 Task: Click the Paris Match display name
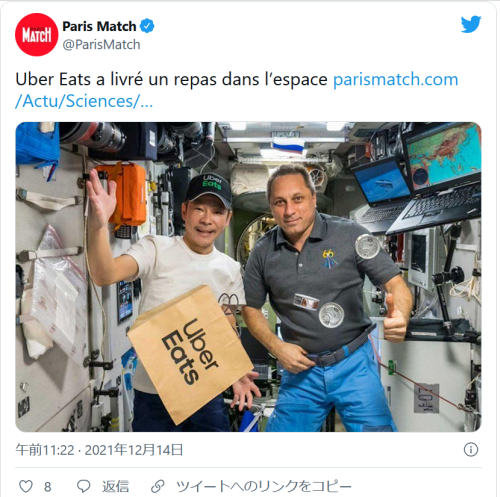[x=99, y=26]
